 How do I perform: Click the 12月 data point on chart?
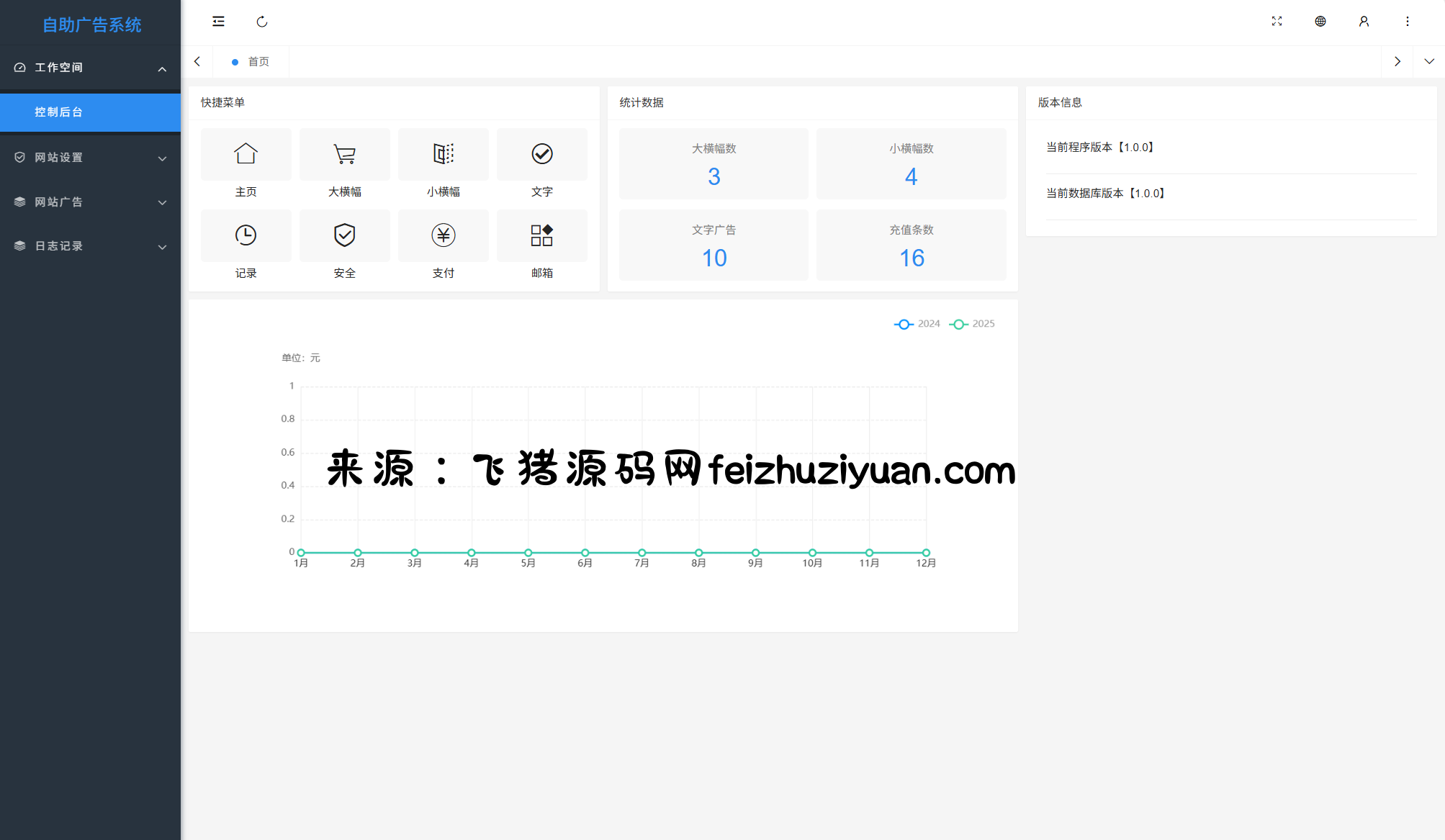click(x=926, y=553)
